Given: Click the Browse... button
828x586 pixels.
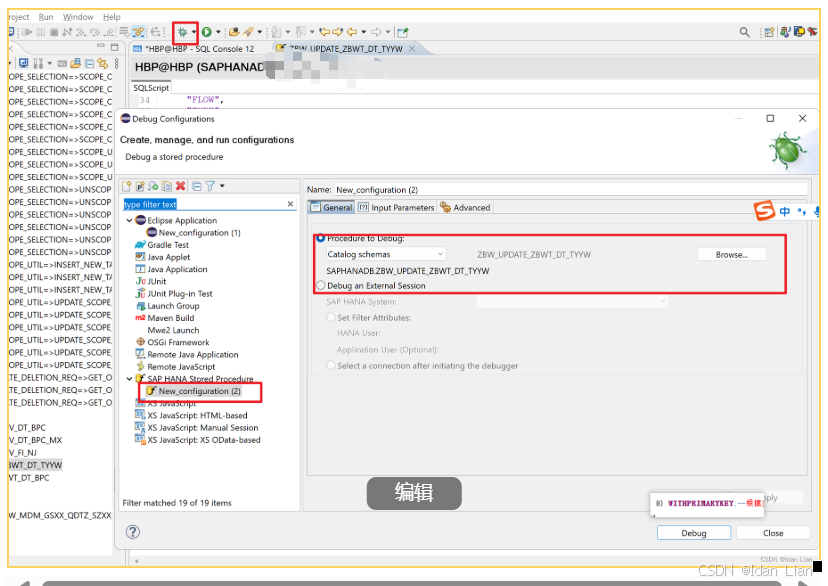Looking at the screenshot, I should [x=731, y=254].
